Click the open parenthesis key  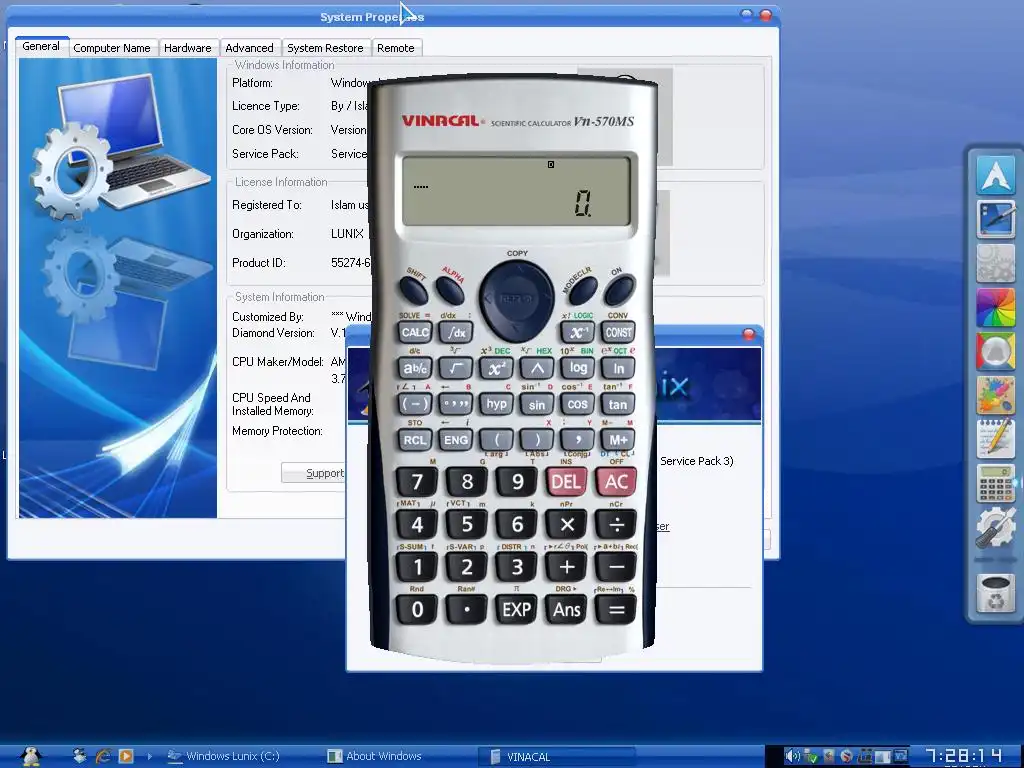[496, 440]
